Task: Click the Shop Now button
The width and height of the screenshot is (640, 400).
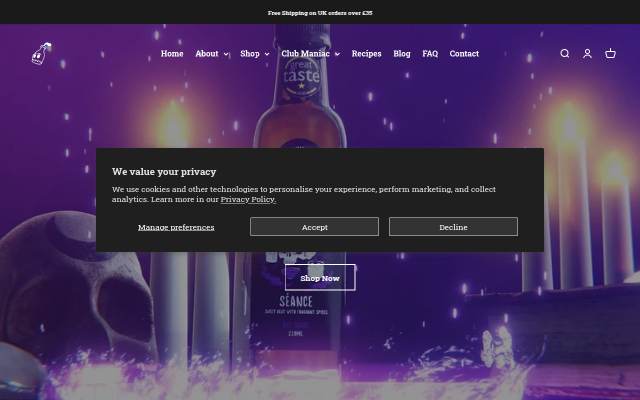Action: 320,278
